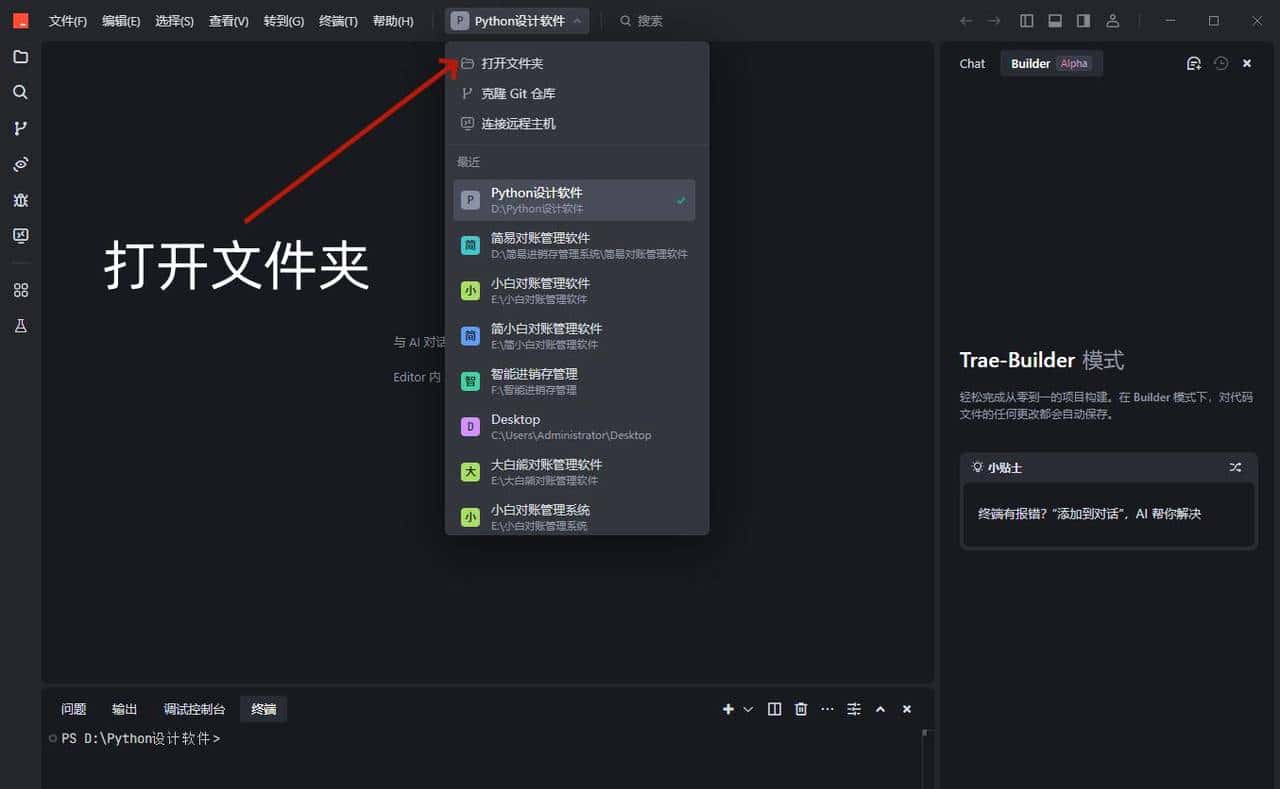This screenshot has height=789, width=1280.
Task: Launch the Run and Debug panel
Action: (20, 200)
